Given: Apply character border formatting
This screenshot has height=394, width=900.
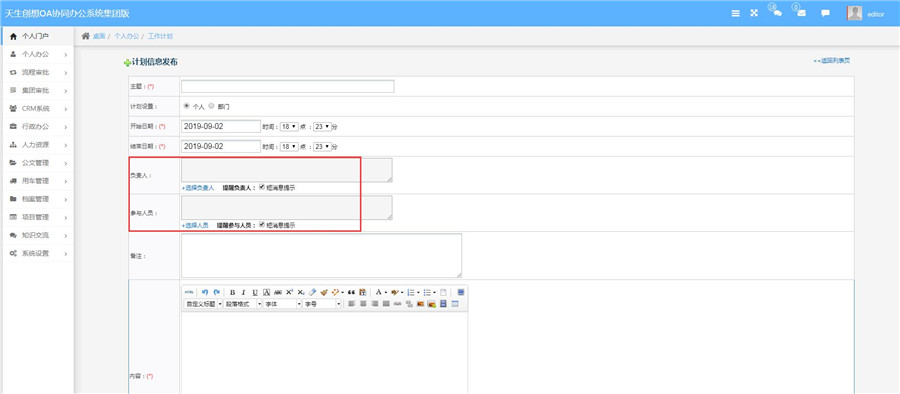Looking at the screenshot, I should (266, 292).
